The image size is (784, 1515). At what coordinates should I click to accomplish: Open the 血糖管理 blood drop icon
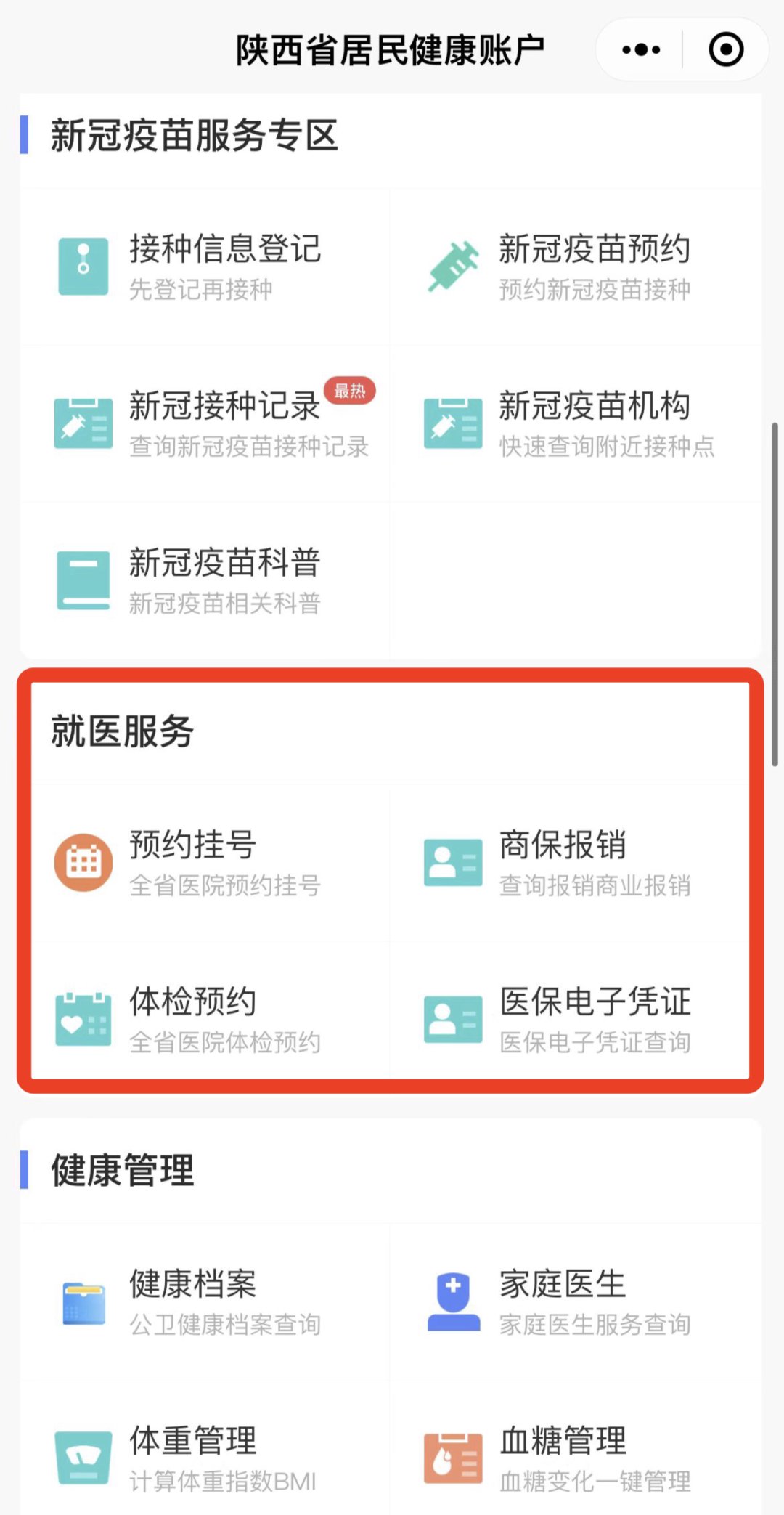click(454, 1458)
